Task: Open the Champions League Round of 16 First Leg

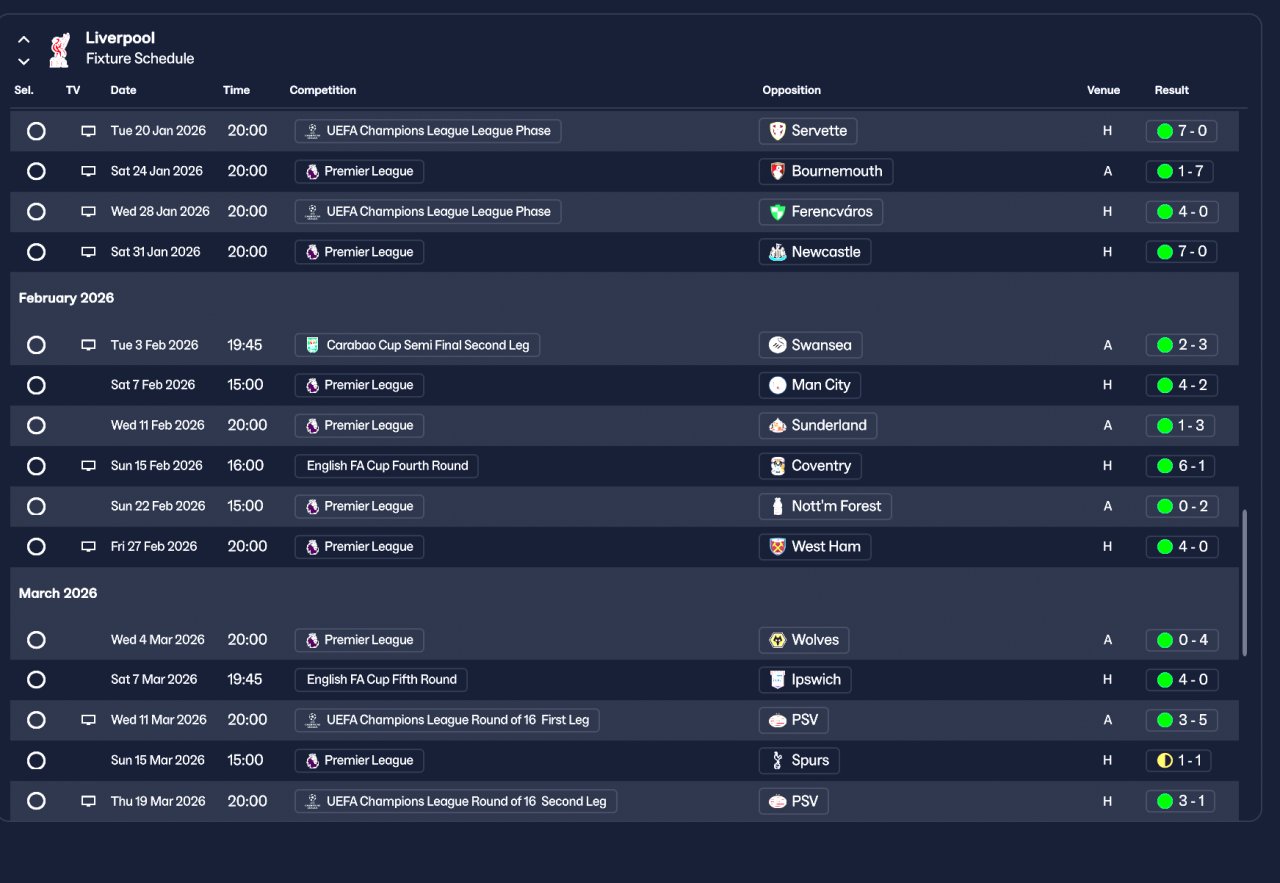Action: coord(447,720)
